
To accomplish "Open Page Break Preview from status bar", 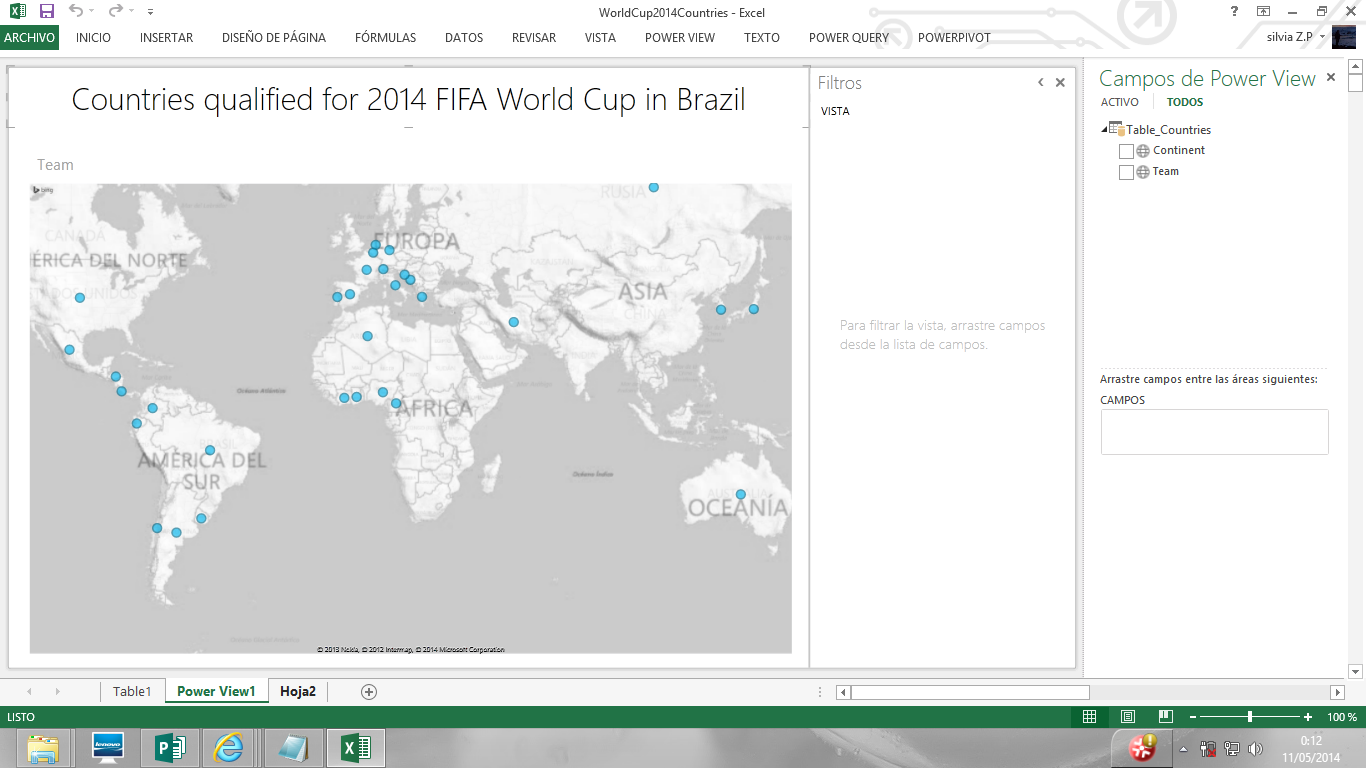I will 1165,716.
